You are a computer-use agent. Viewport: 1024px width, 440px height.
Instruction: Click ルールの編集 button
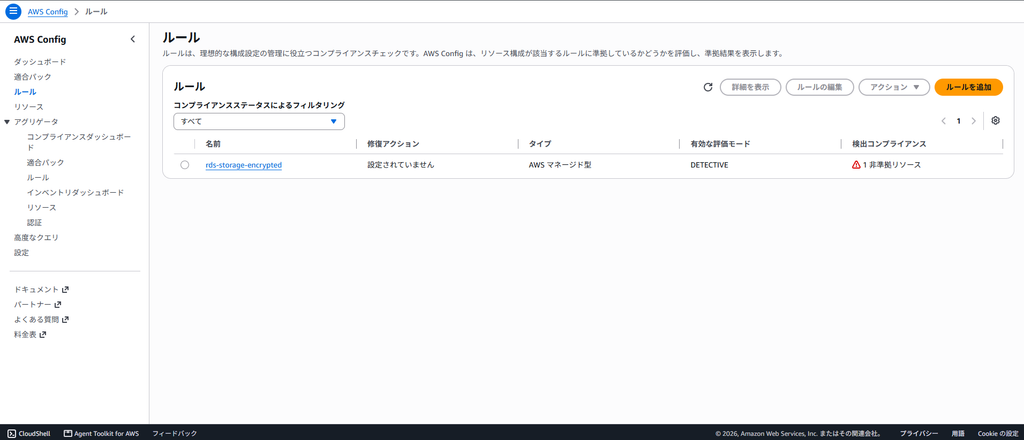(x=820, y=87)
